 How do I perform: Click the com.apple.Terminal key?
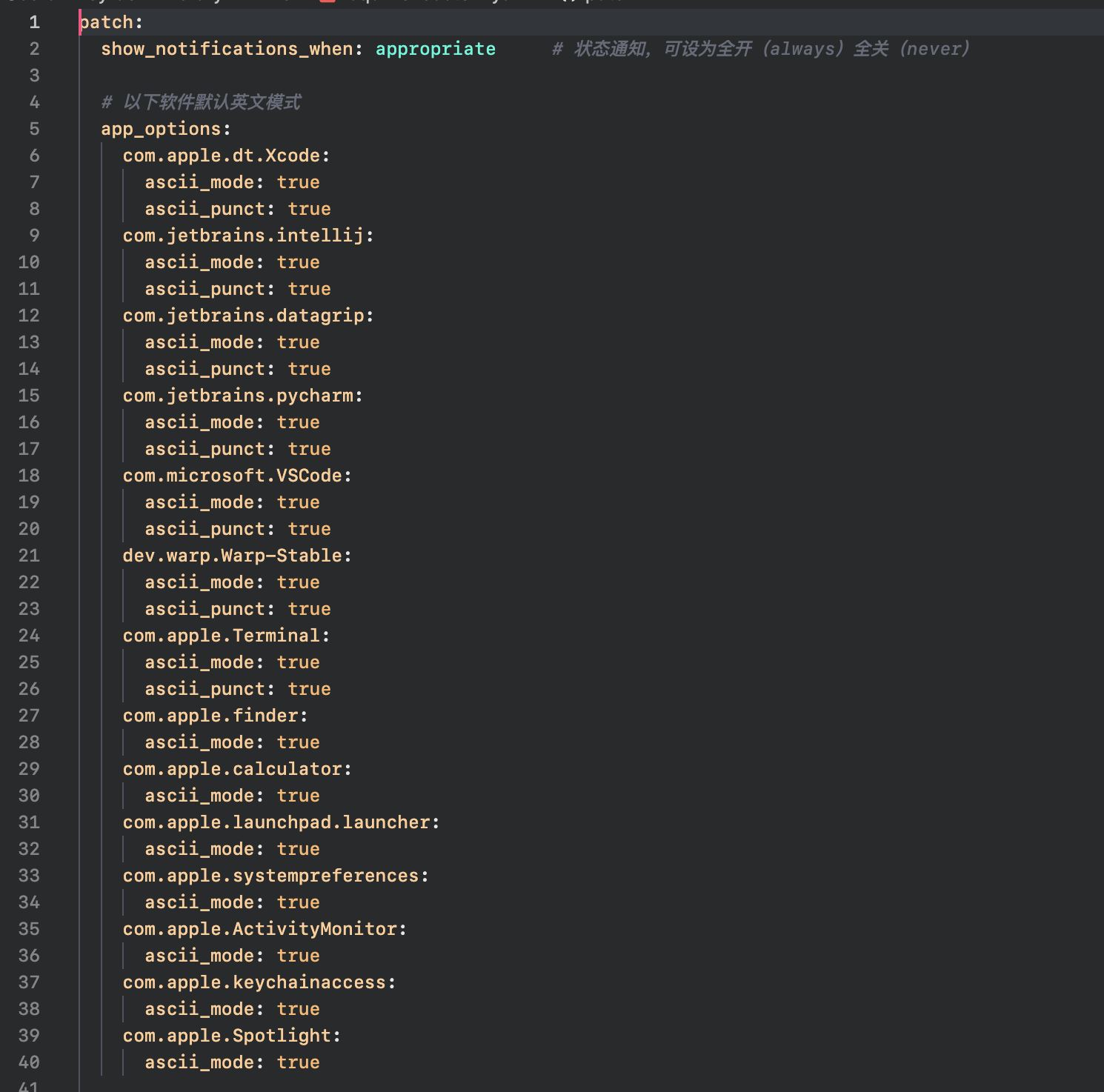[226, 636]
